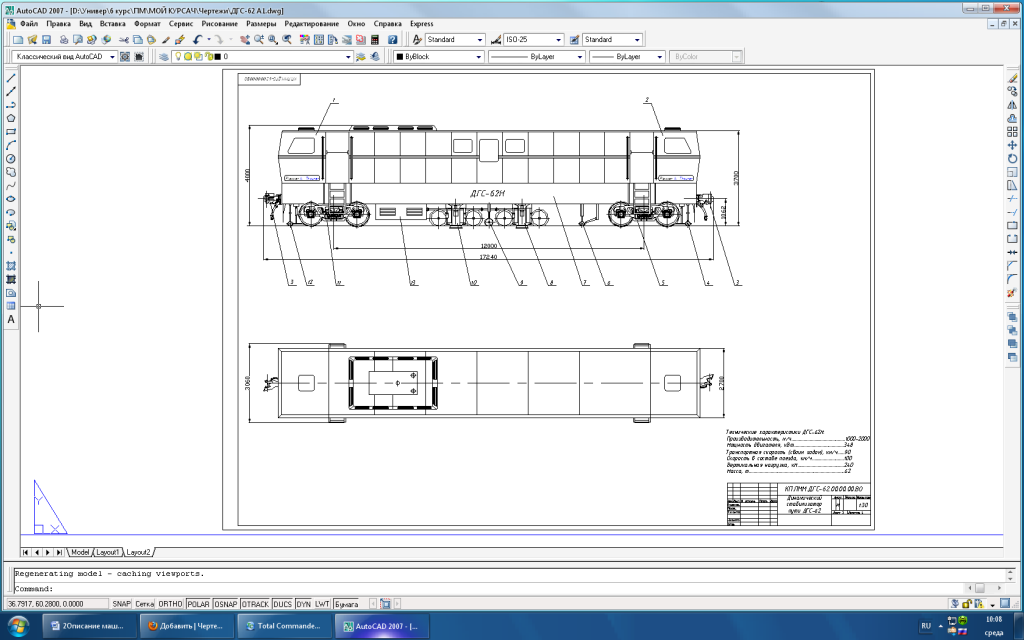Open the Сервис menu

tap(181, 24)
